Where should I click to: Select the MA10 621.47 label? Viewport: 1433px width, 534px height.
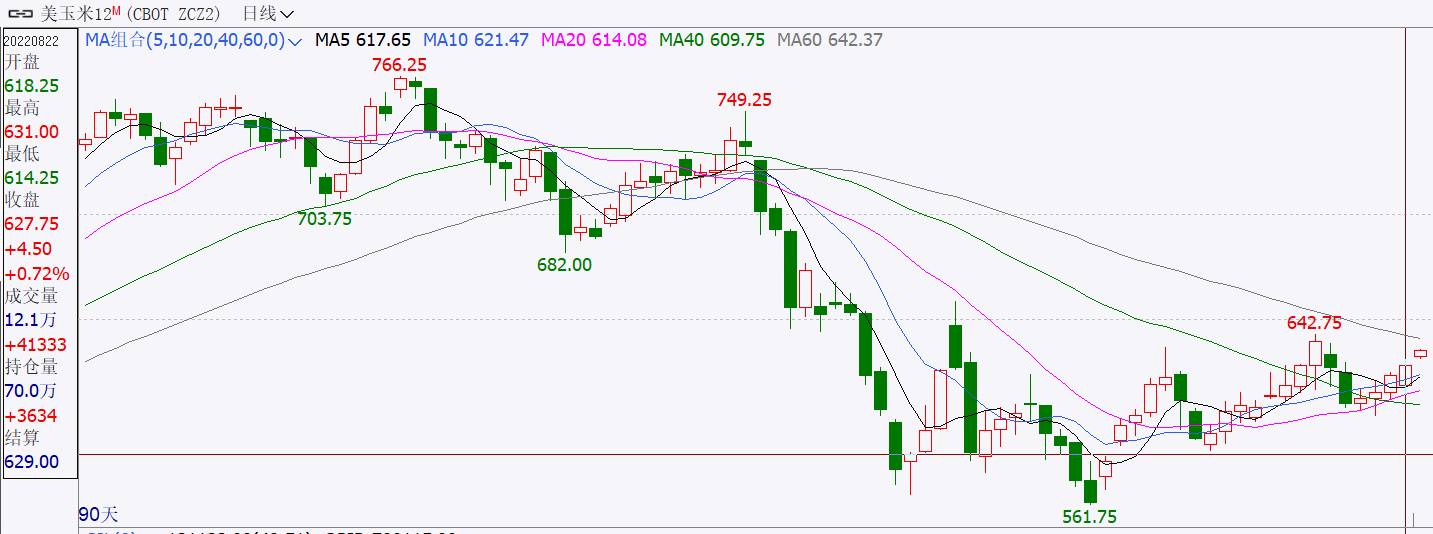[x=476, y=41]
